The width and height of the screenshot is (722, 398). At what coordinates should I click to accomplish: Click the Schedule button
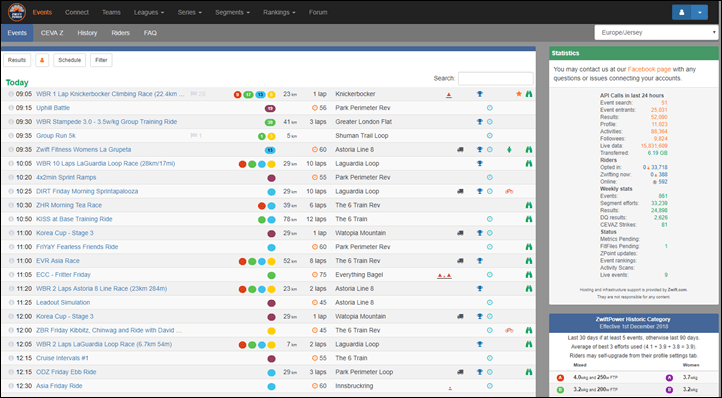click(x=70, y=60)
